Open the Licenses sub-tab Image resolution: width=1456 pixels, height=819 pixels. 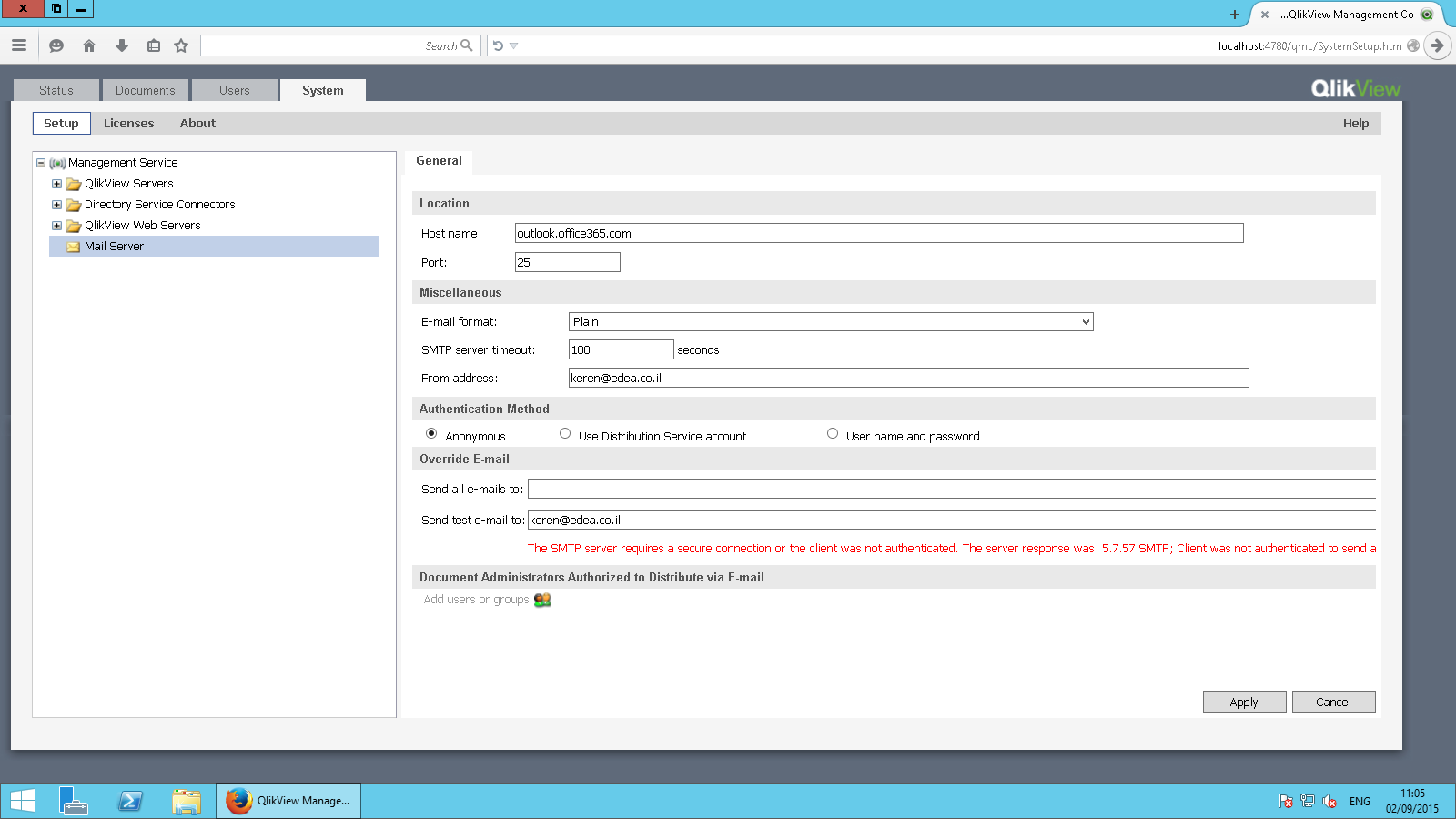129,124
